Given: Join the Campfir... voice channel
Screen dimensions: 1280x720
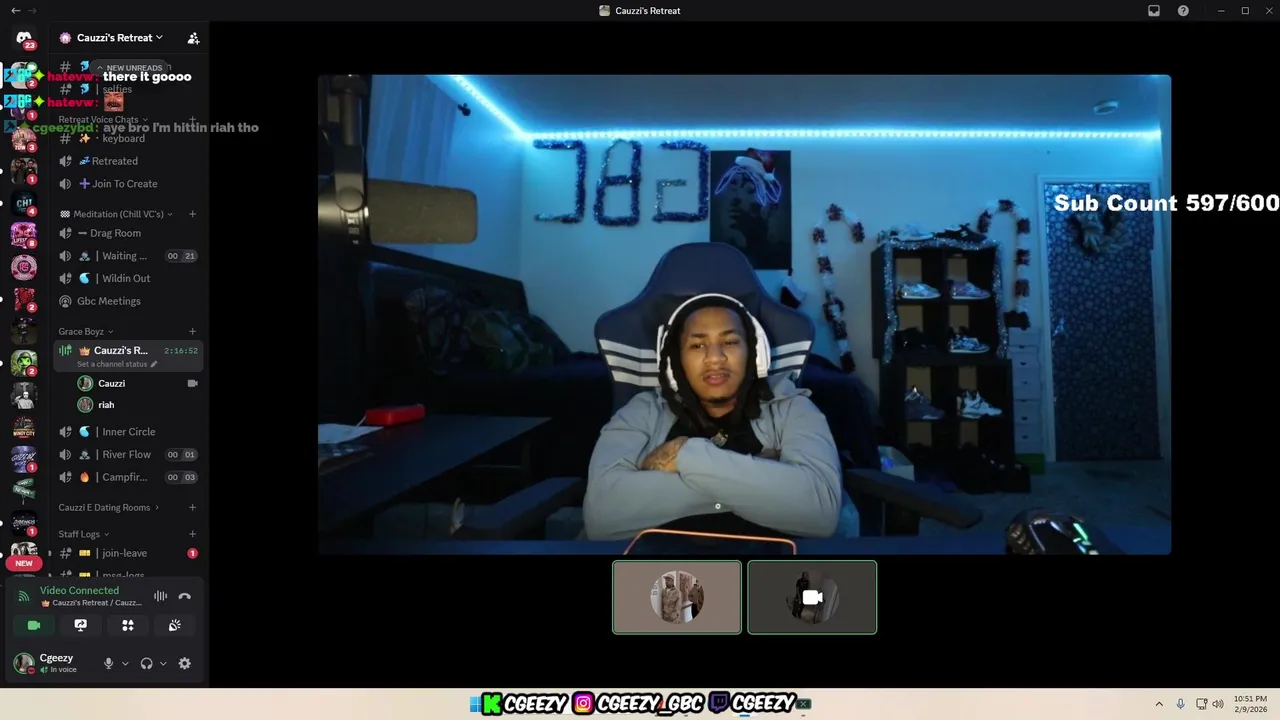Looking at the screenshot, I should (128, 478).
